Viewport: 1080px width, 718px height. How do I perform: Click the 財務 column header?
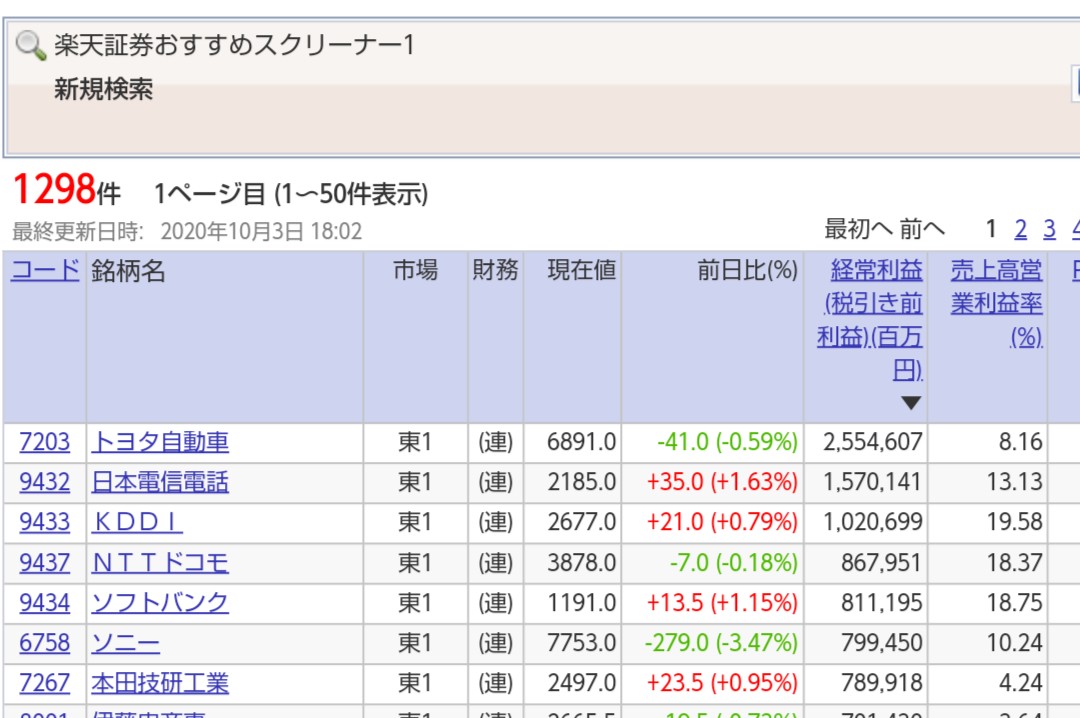coord(495,270)
